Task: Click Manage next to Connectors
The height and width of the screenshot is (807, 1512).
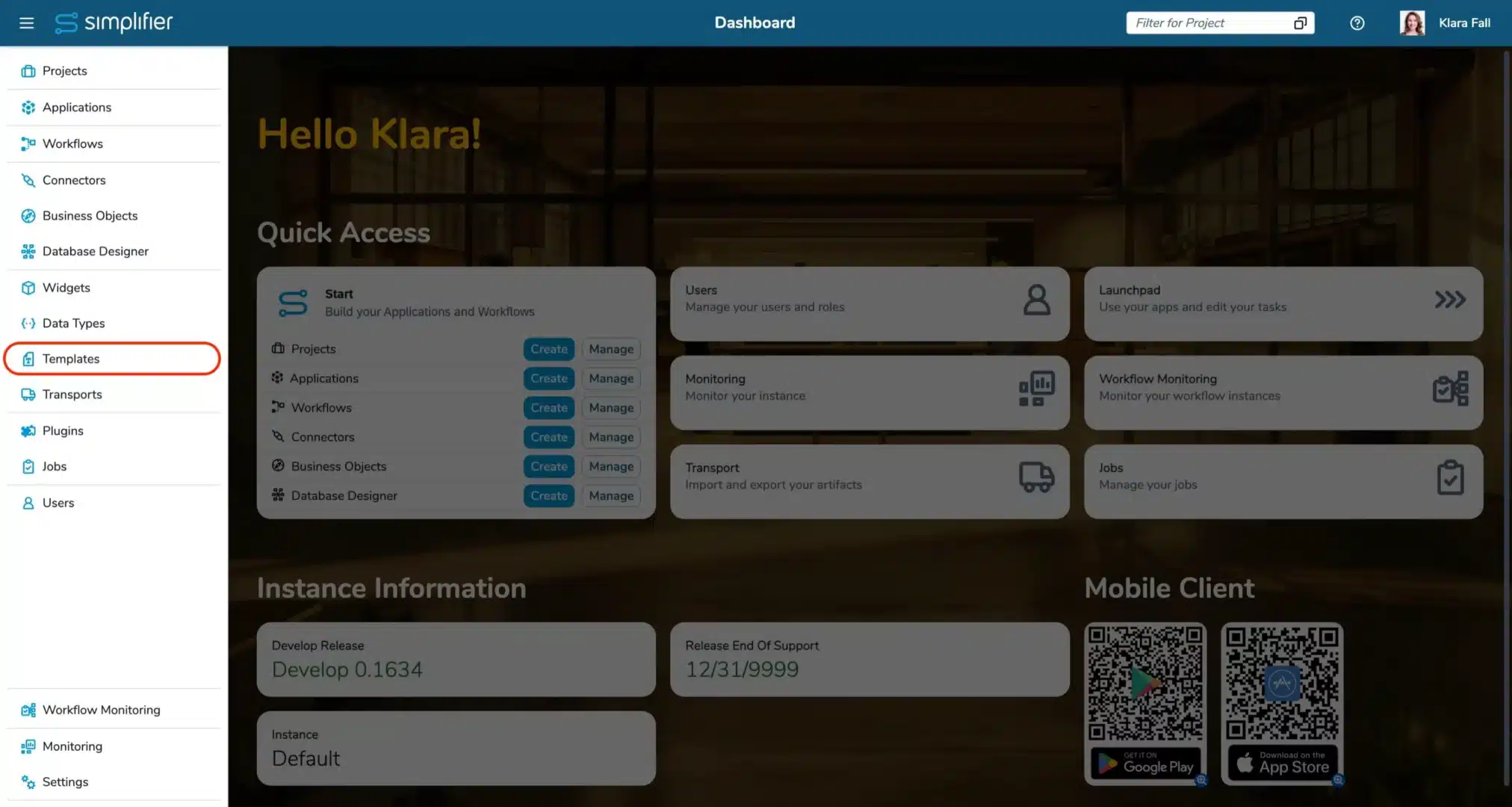Action: click(610, 437)
